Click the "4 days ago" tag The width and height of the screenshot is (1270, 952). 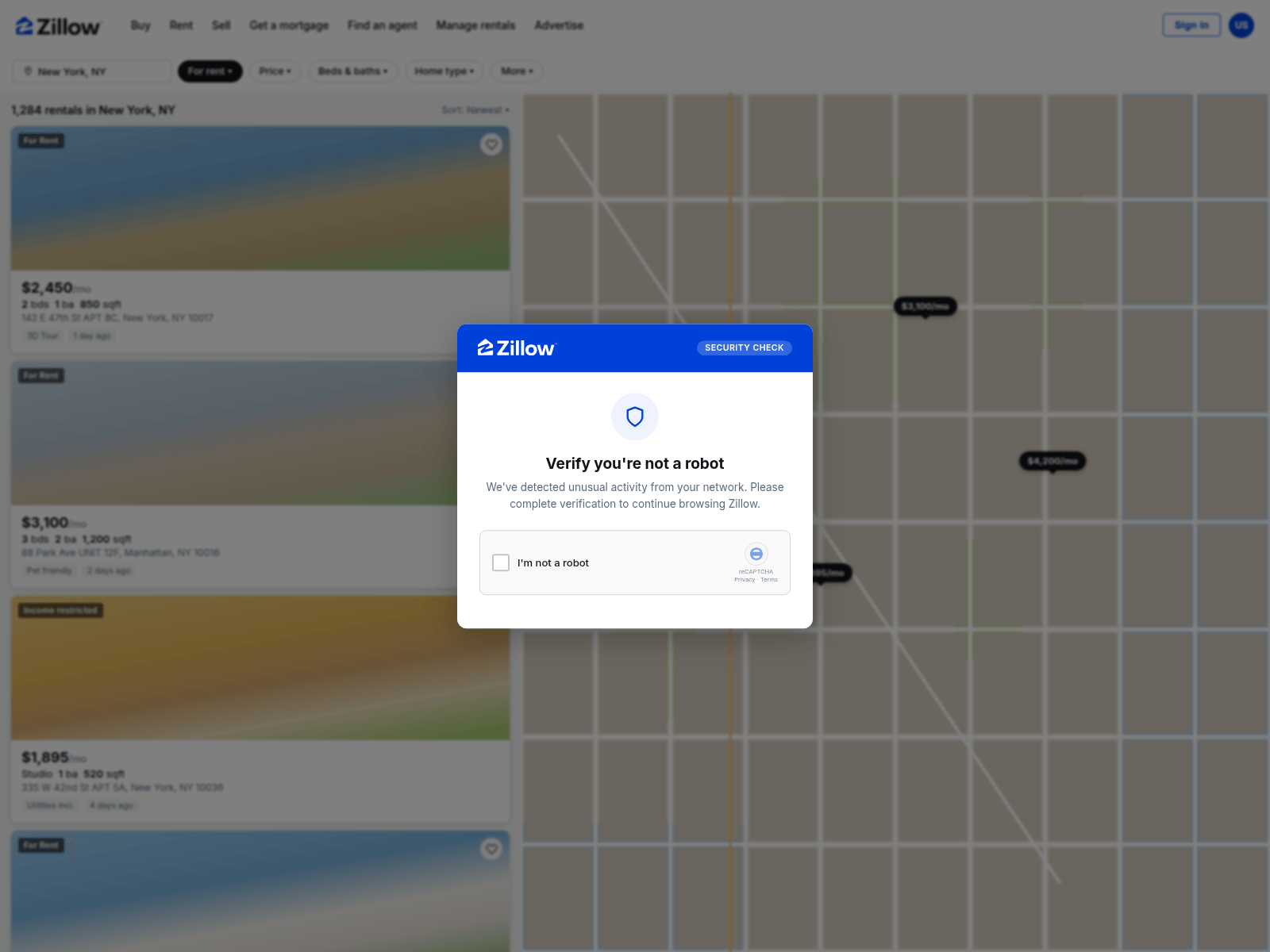coord(111,806)
